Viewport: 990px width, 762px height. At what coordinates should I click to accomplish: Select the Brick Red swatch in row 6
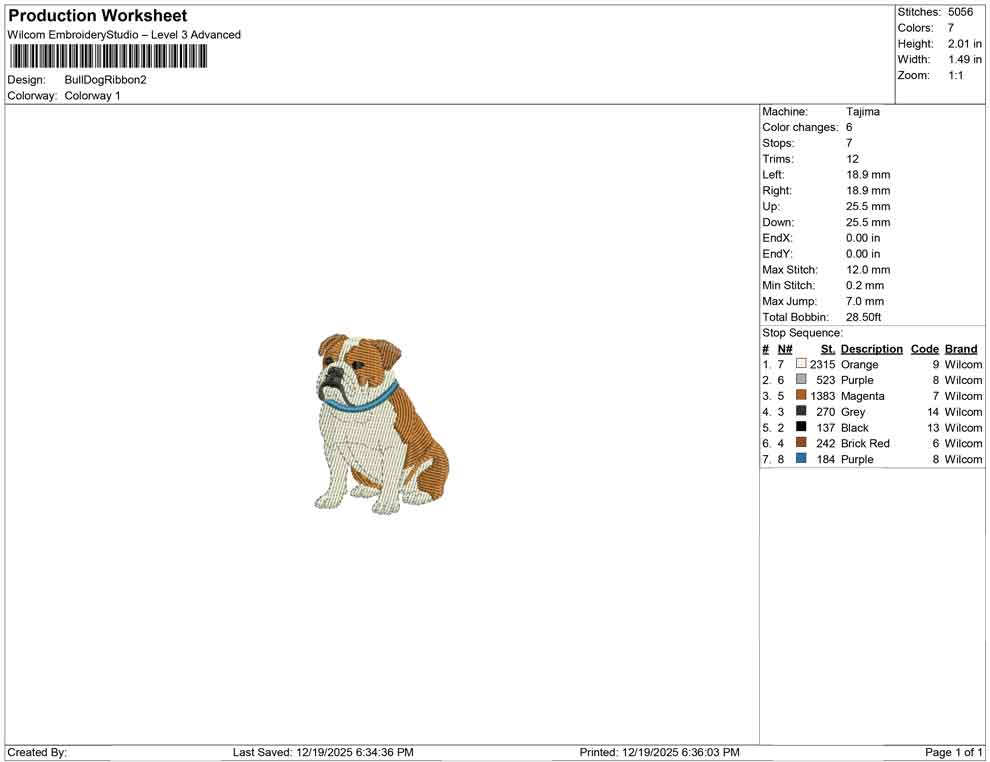coord(800,443)
